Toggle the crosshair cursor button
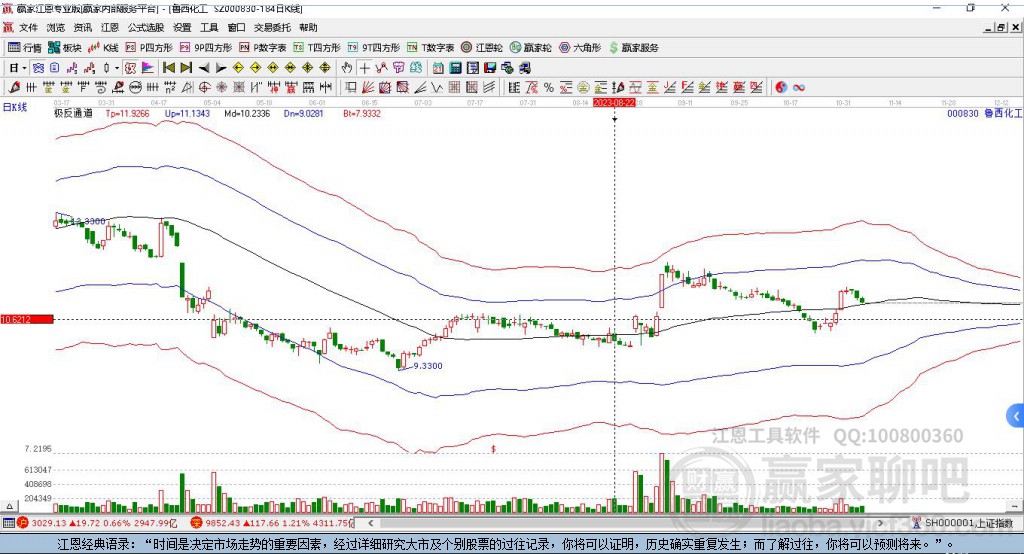This screenshot has width=1024, height=554. (x=364, y=68)
